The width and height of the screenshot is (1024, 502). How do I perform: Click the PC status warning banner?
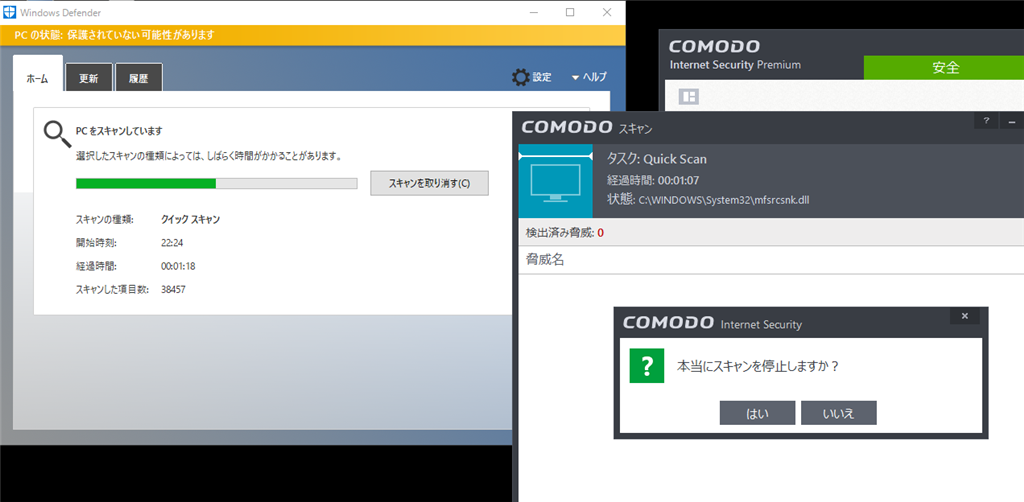312,35
